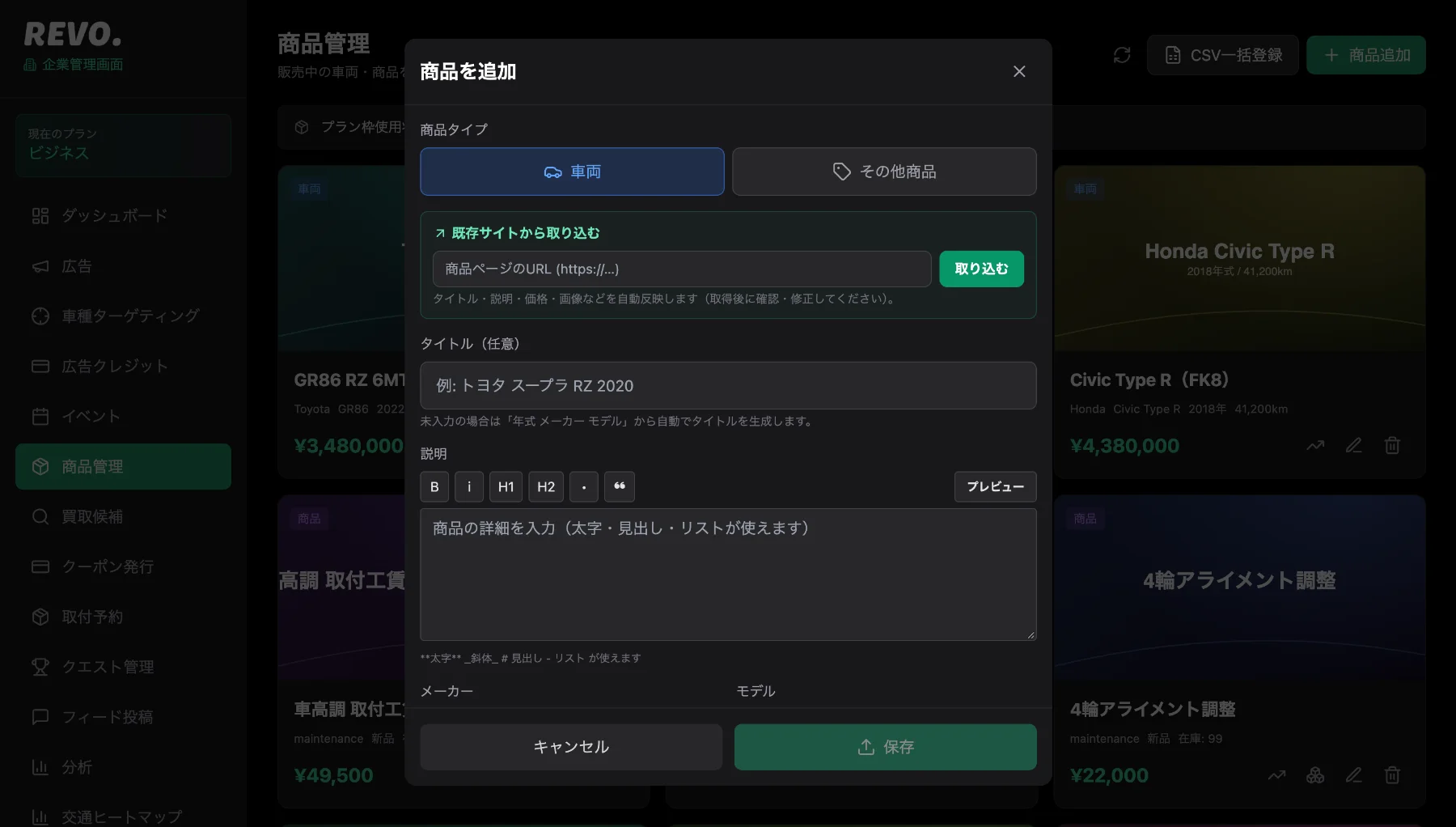The image size is (1456, 827).
Task: Select the 車両 product type
Action: [572, 172]
